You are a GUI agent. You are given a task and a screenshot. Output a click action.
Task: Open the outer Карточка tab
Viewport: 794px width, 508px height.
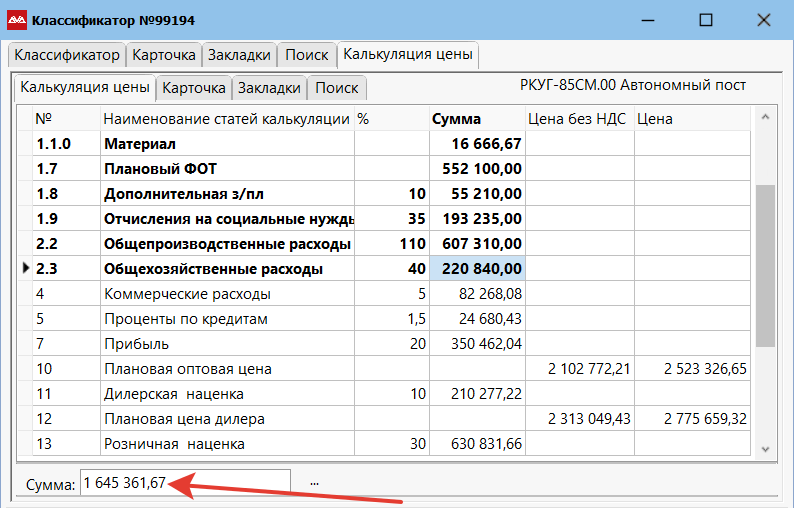(x=164, y=55)
